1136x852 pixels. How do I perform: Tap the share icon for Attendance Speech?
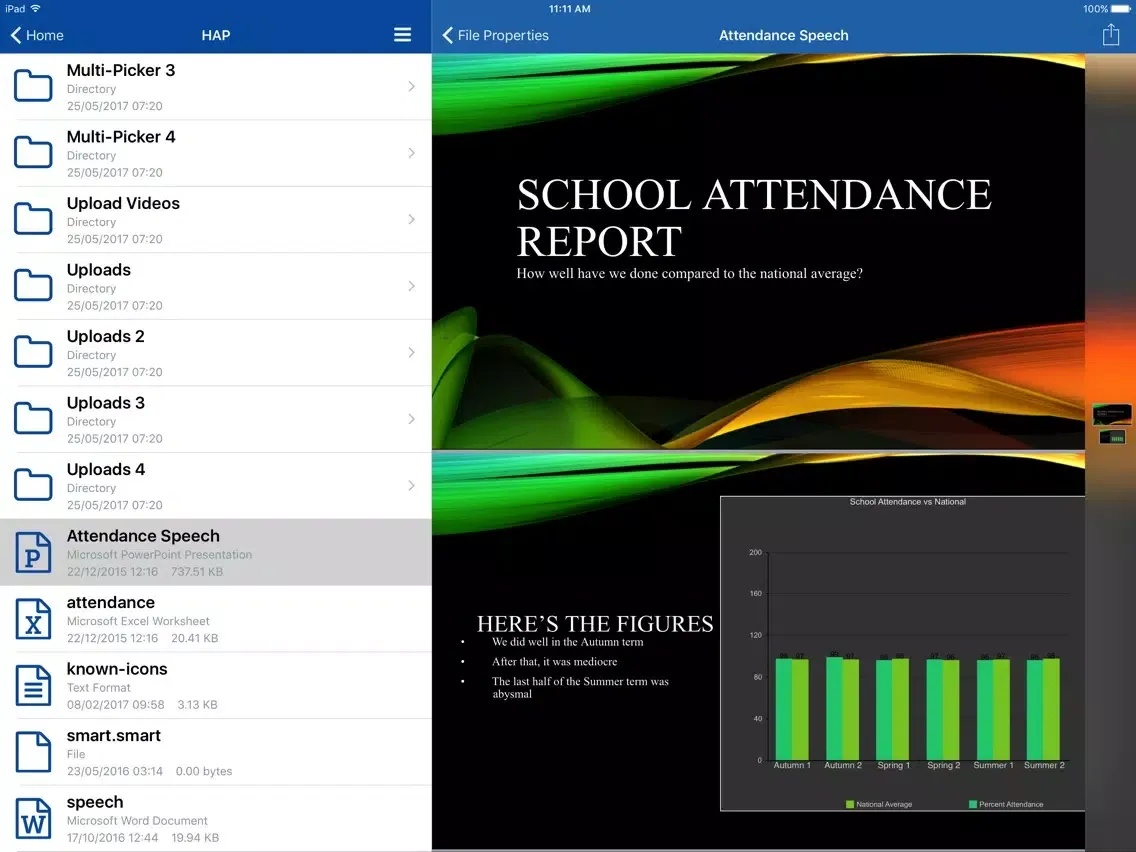pos(1111,34)
